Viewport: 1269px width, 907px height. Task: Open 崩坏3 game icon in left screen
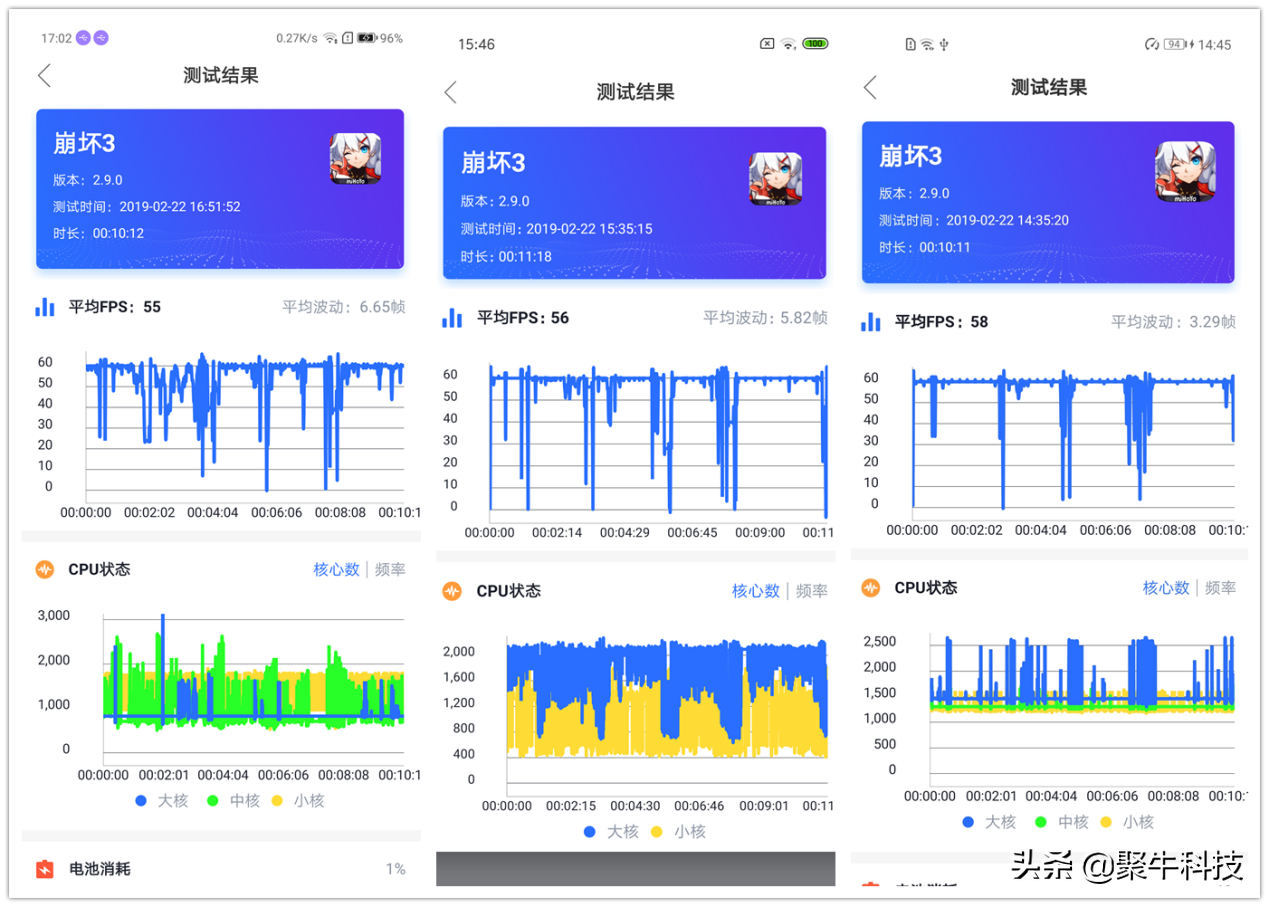356,158
